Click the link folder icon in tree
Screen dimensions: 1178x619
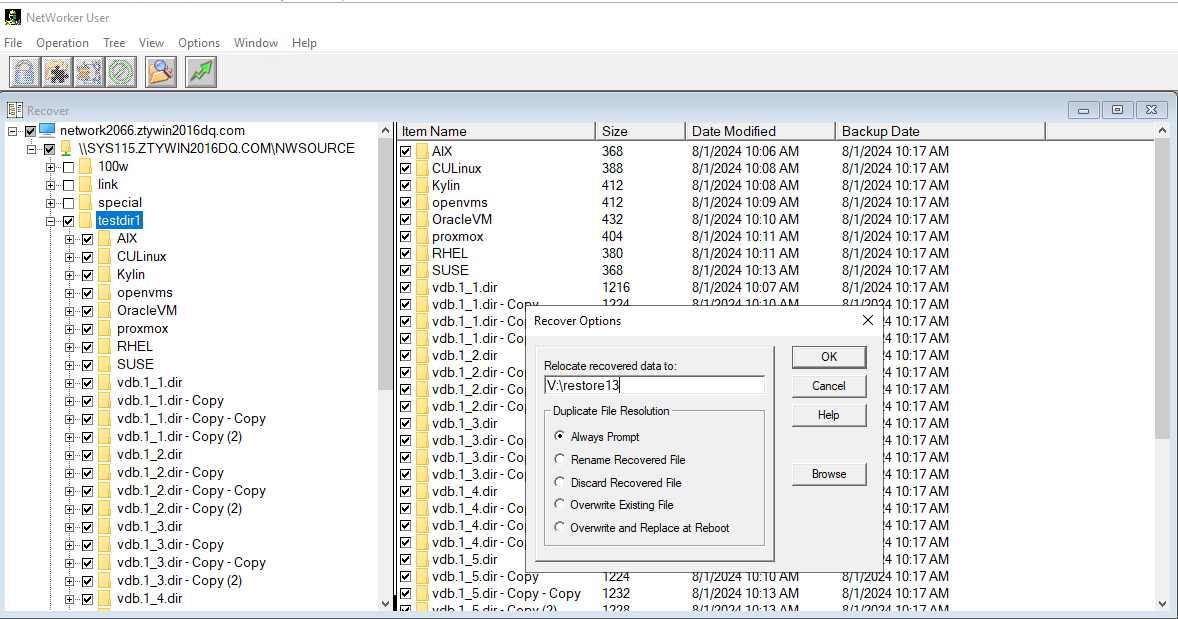pos(86,185)
